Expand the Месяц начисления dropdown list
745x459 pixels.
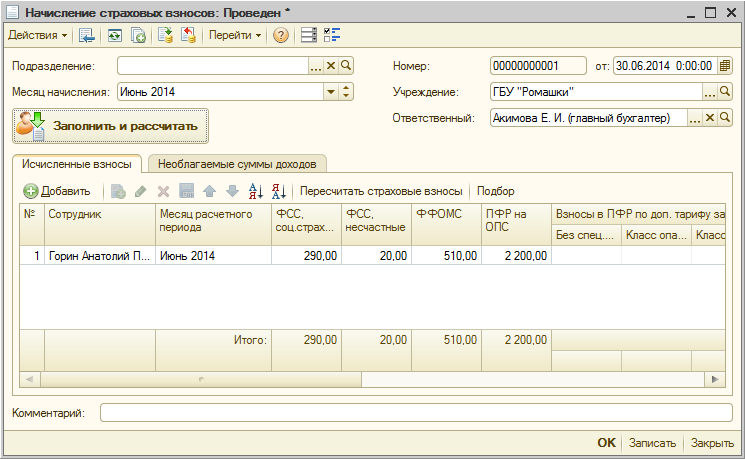click(x=330, y=92)
